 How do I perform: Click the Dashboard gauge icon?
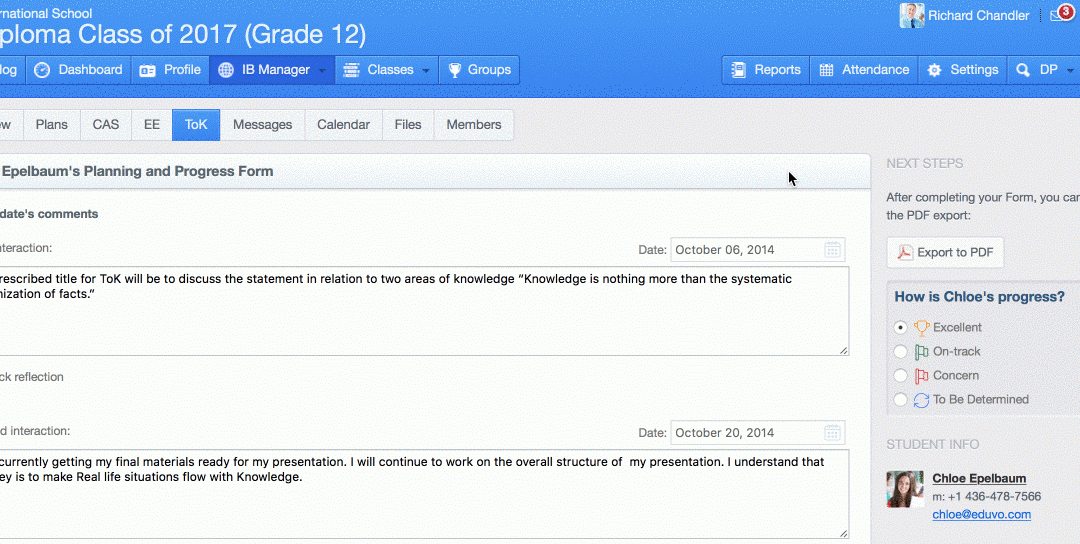coord(42,70)
